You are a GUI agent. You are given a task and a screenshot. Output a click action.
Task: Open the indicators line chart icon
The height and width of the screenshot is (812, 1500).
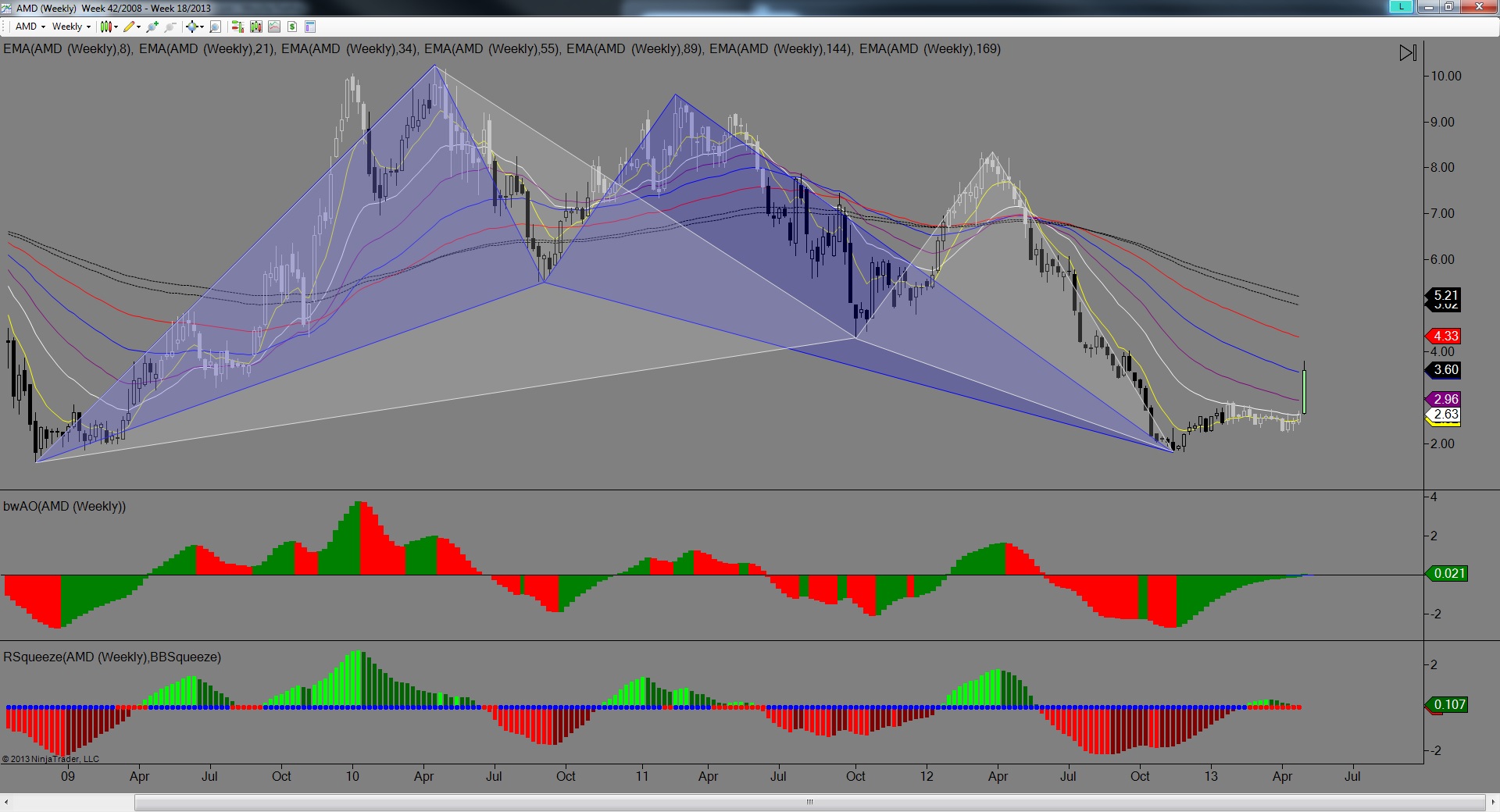click(x=274, y=27)
